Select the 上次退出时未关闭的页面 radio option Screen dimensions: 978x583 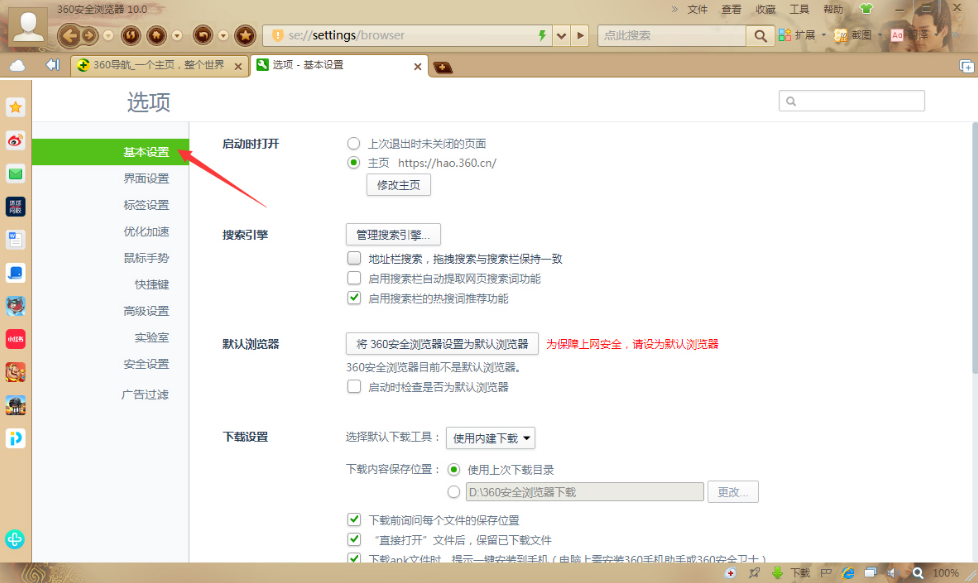tap(353, 143)
